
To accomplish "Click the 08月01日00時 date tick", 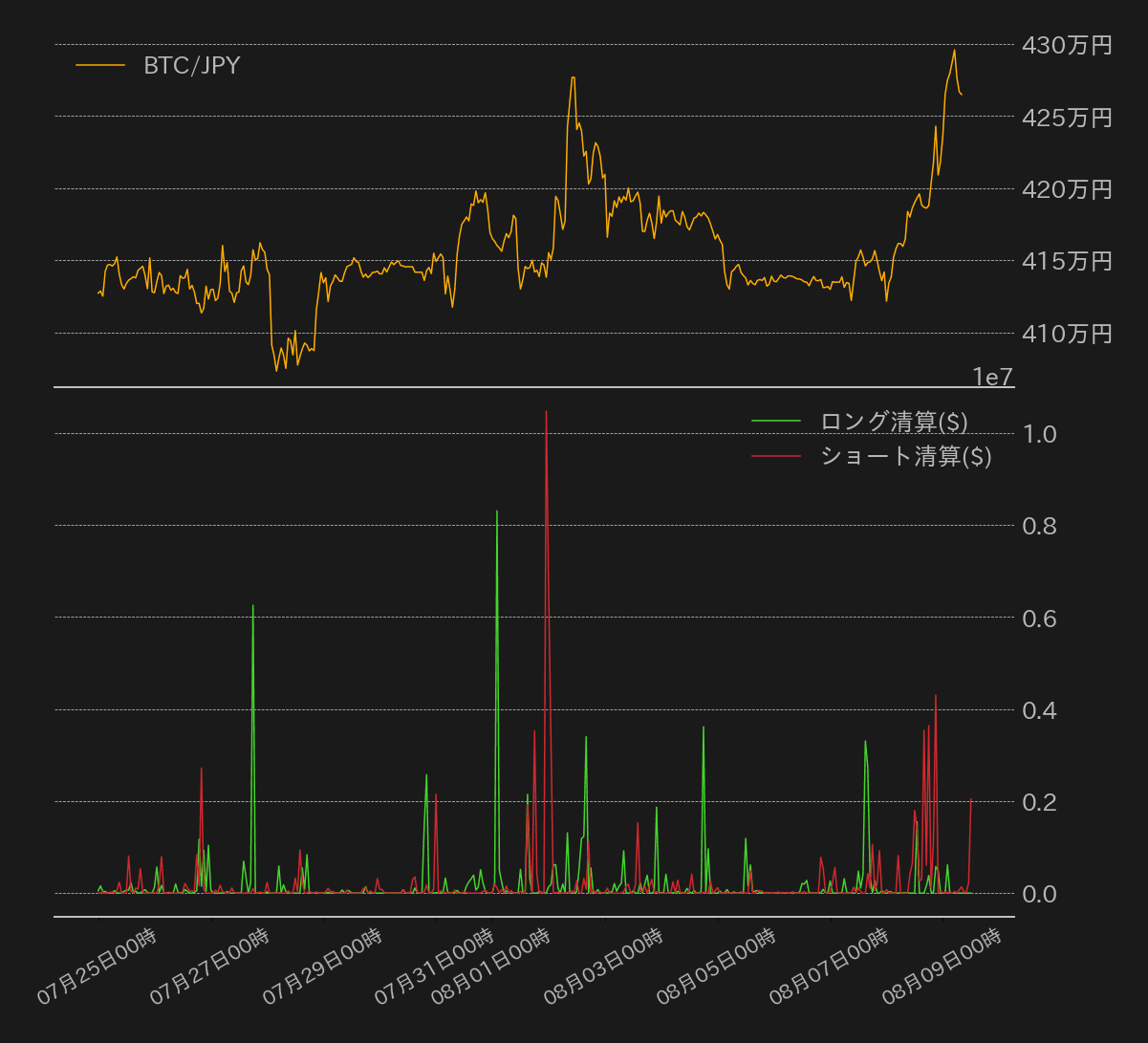I will click(x=490, y=966).
